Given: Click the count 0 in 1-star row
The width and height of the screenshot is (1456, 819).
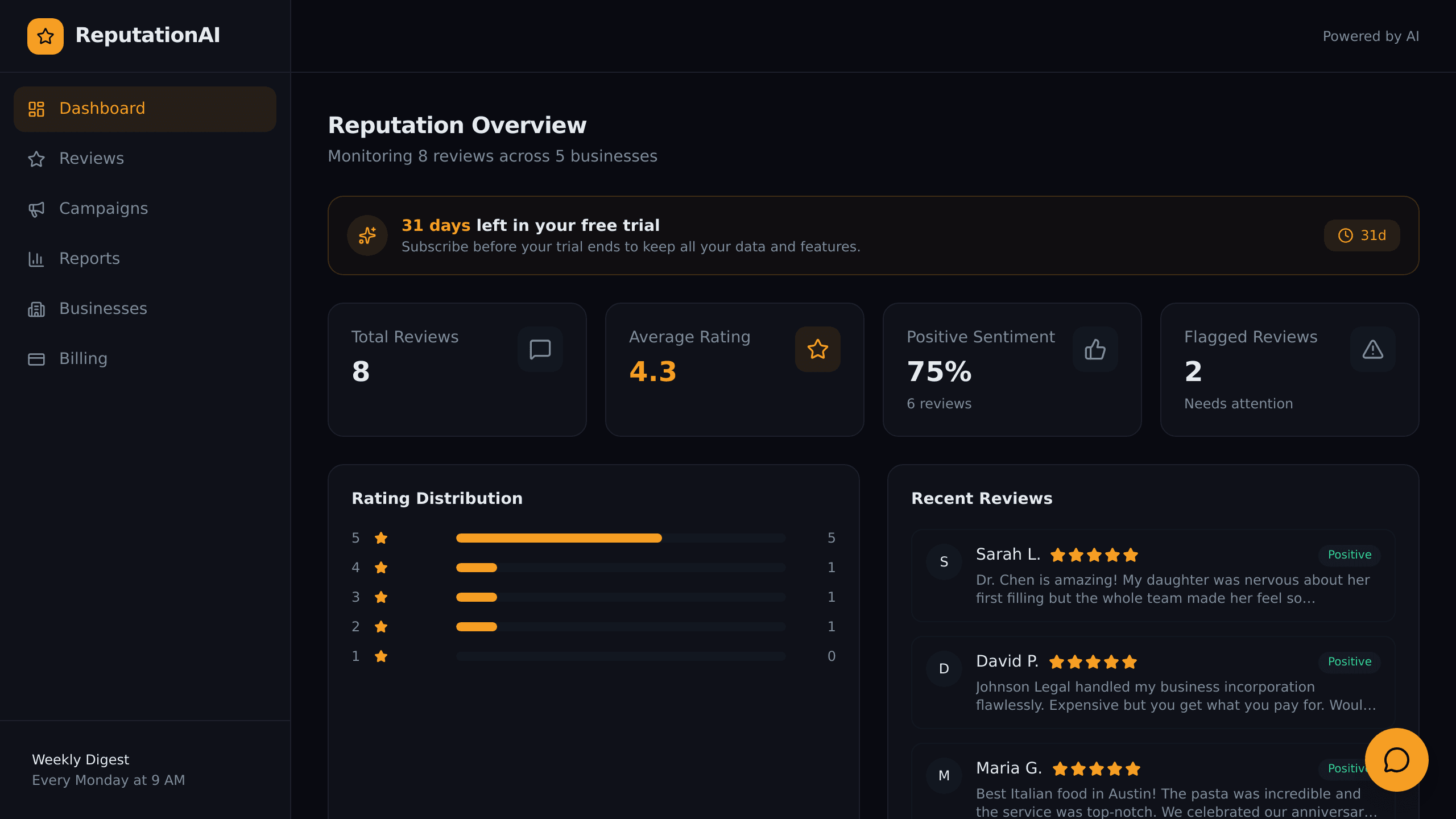Looking at the screenshot, I should pyautogui.click(x=831, y=656).
